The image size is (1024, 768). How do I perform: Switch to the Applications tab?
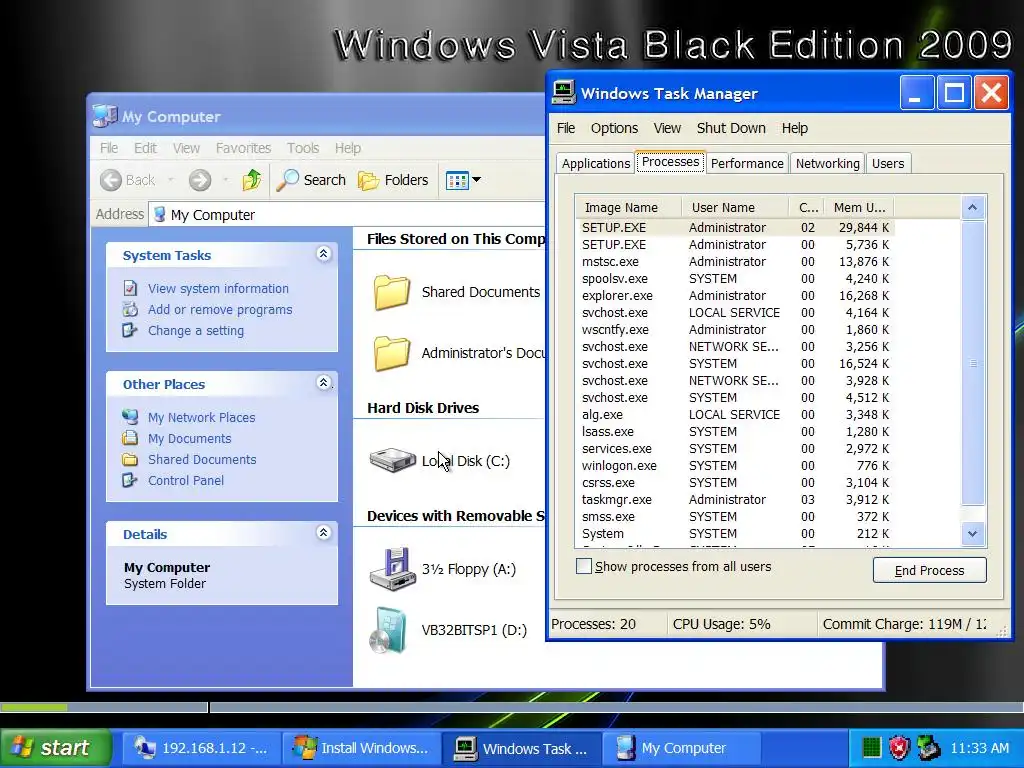point(596,163)
